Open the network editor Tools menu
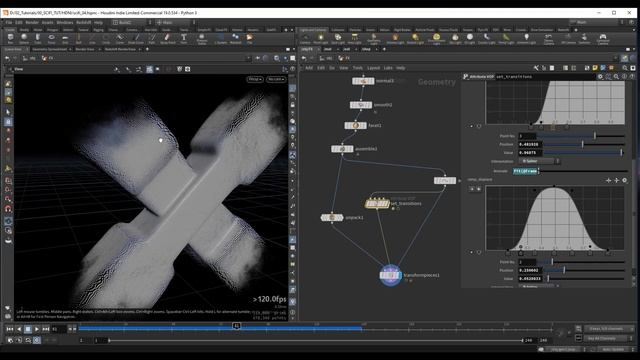The image size is (640, 360). click(x=358, y=68)
